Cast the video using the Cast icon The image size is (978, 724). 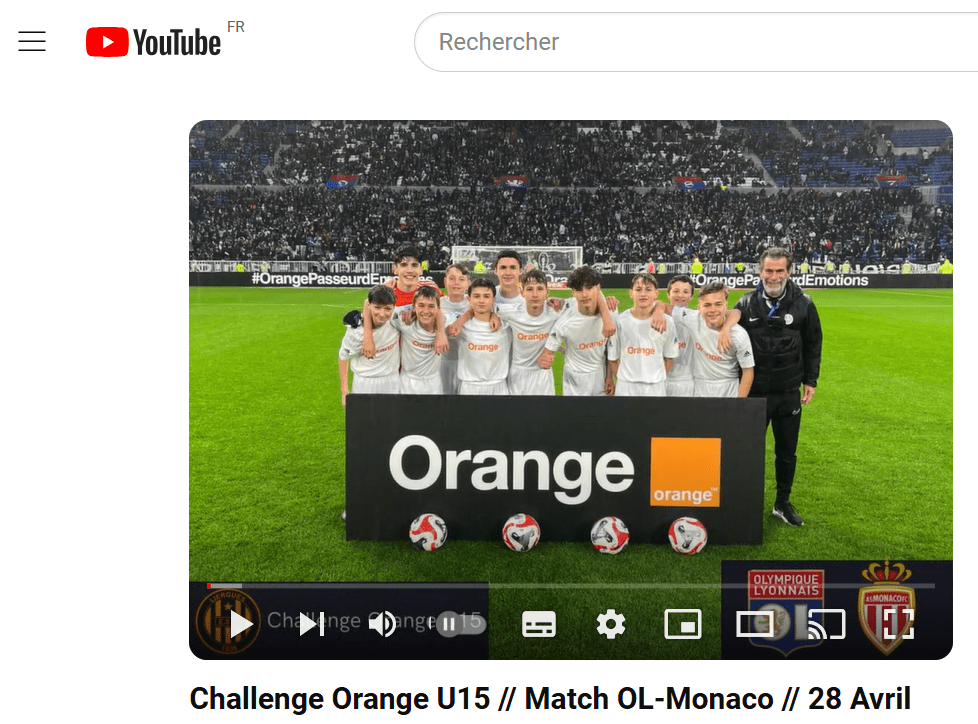point(826,624)
